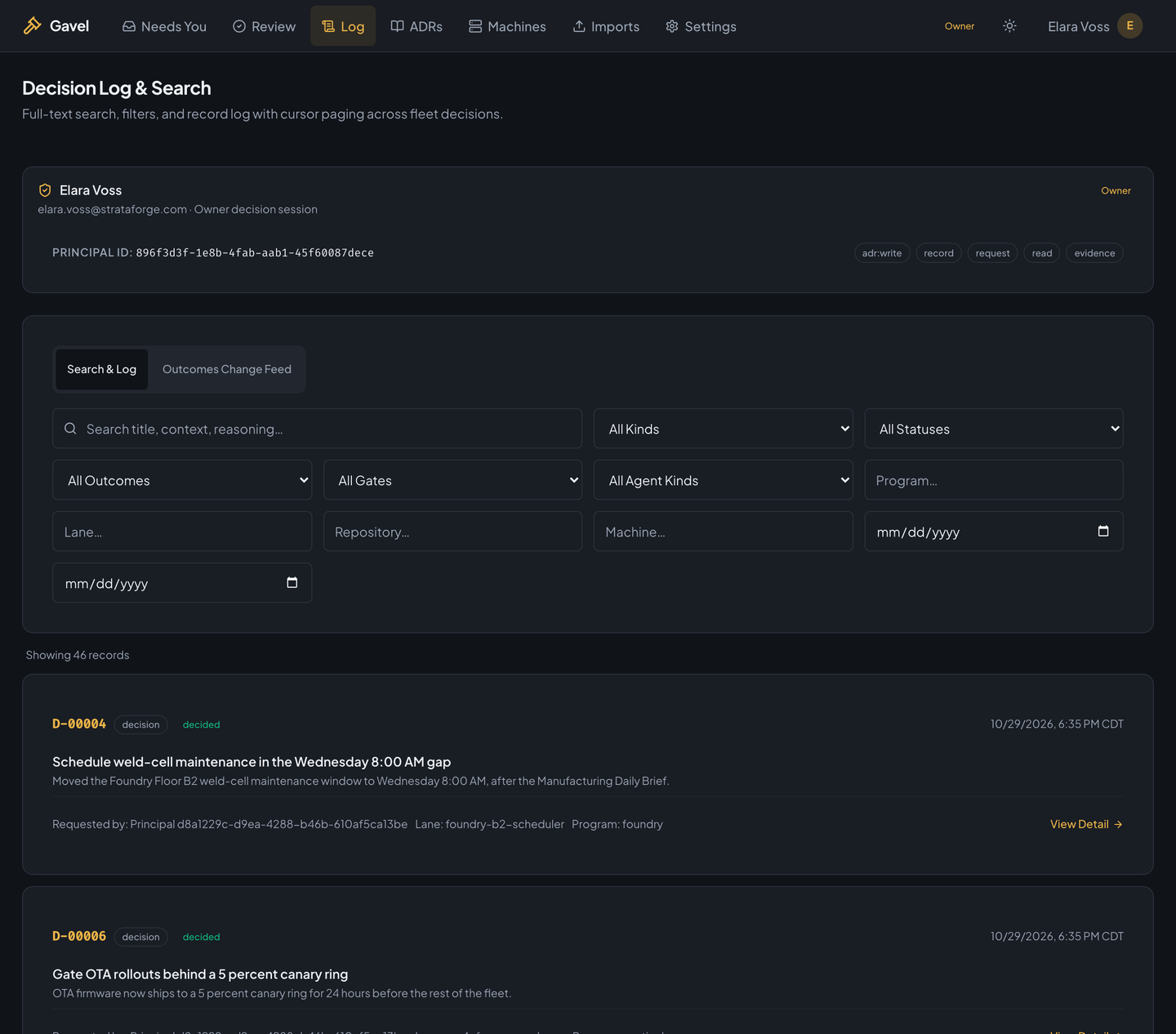
Task: Click the shield icon beside Elara Voss
Action: click(x=45, y=190)
